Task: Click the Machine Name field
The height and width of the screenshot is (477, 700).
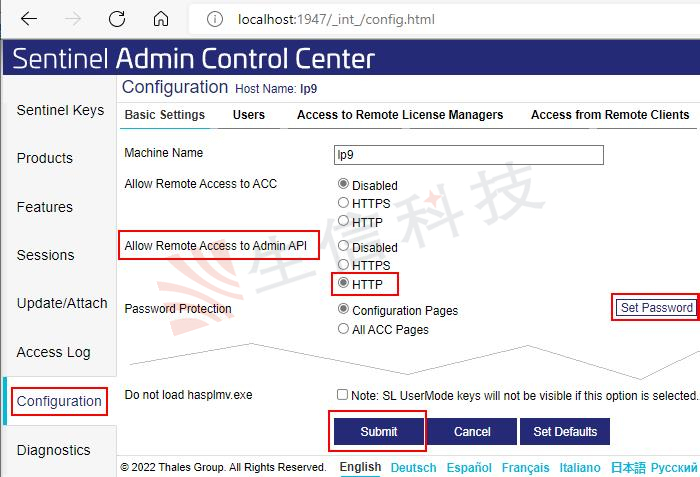Action: (469, 155)
